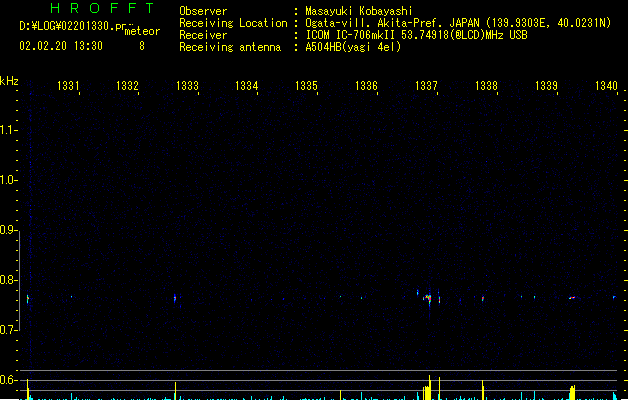Click the meteor echo near 1333
Screen dimensions: 629x400
click(175, 298)
